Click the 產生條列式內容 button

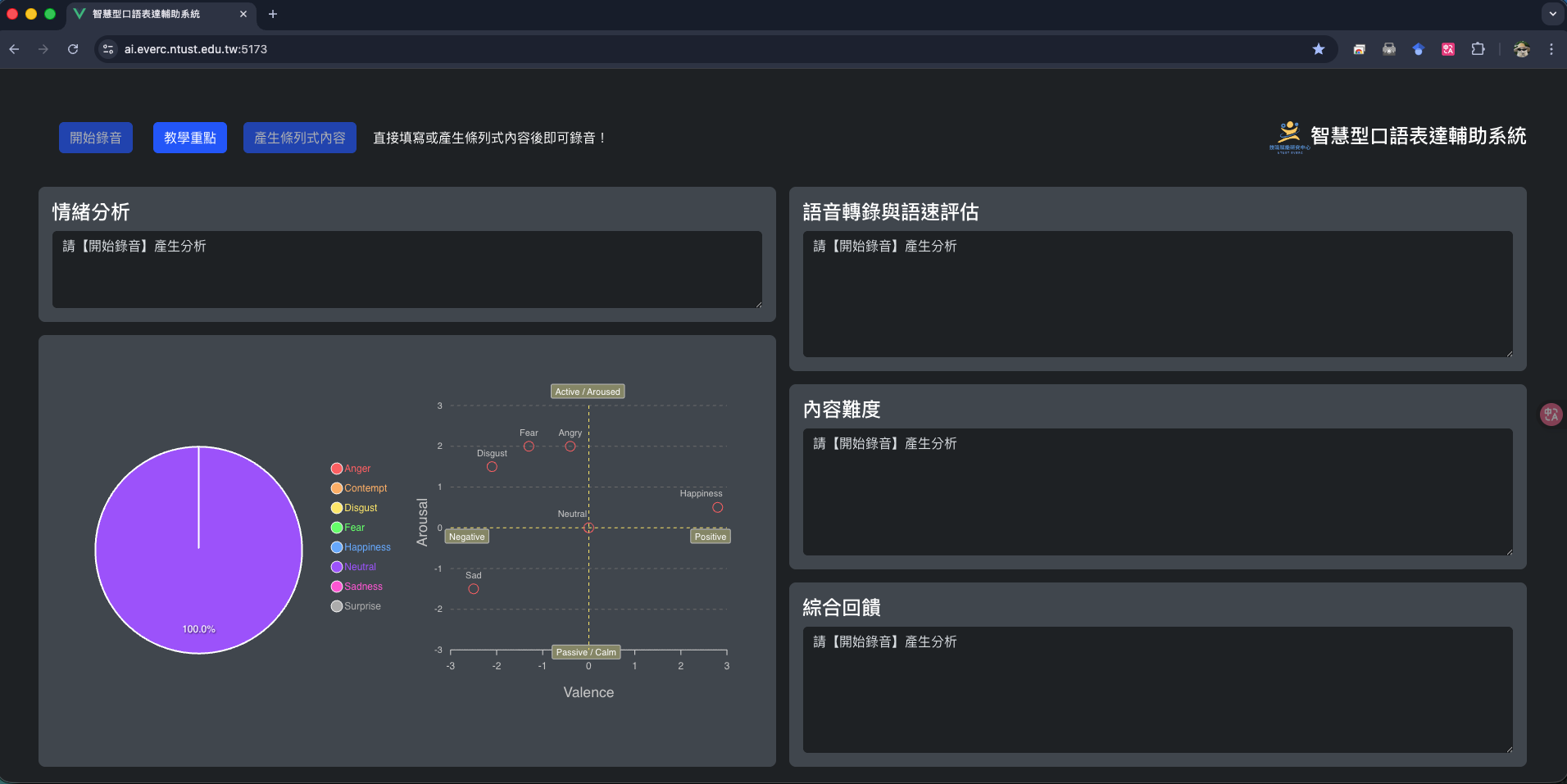[299, 138]
